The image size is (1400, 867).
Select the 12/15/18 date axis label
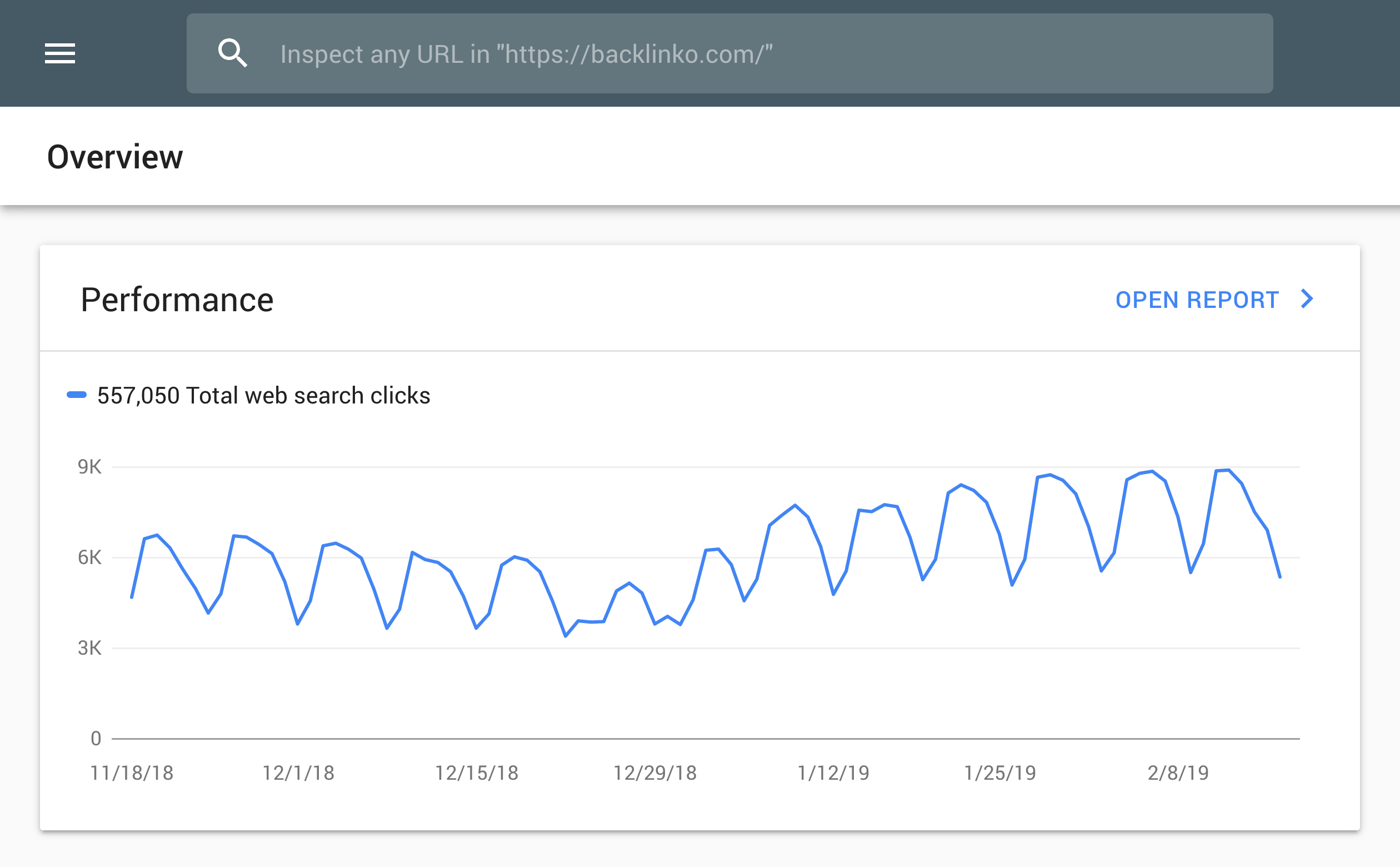point(477,773)
